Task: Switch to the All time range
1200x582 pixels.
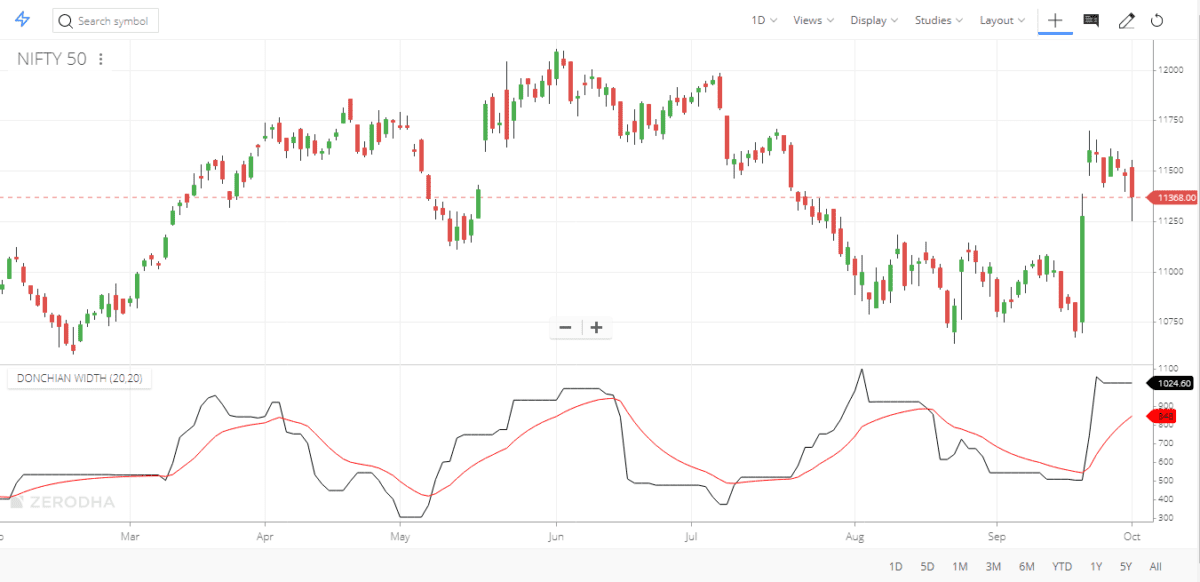Action: coord(1157,566)
